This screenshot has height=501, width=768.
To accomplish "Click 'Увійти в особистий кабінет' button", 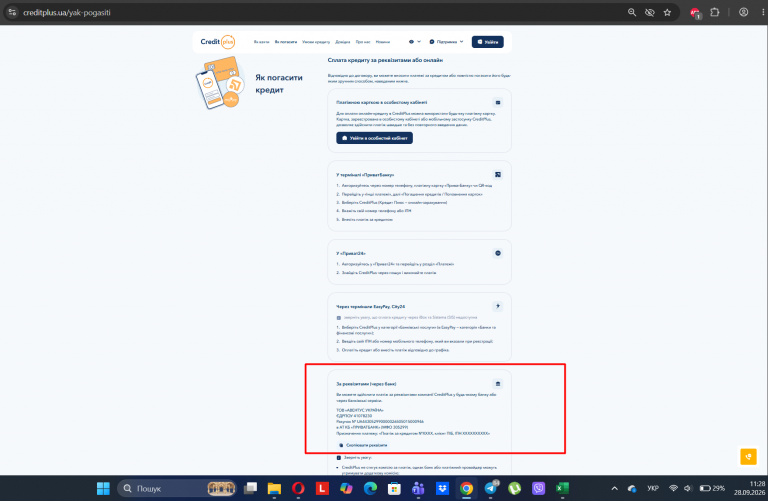I will point(374,138).
